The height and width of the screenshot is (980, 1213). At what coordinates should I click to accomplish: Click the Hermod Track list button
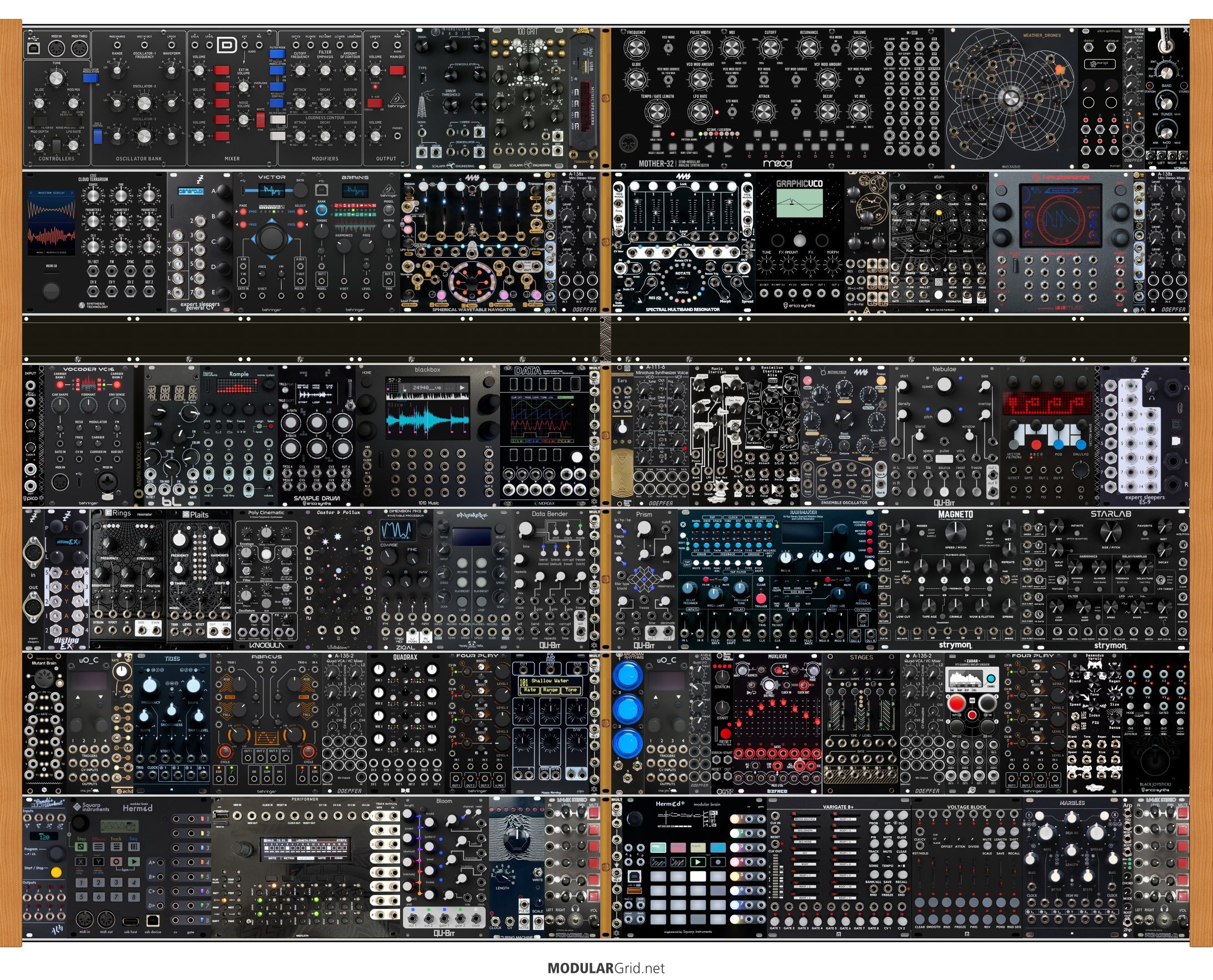(116, 847)
